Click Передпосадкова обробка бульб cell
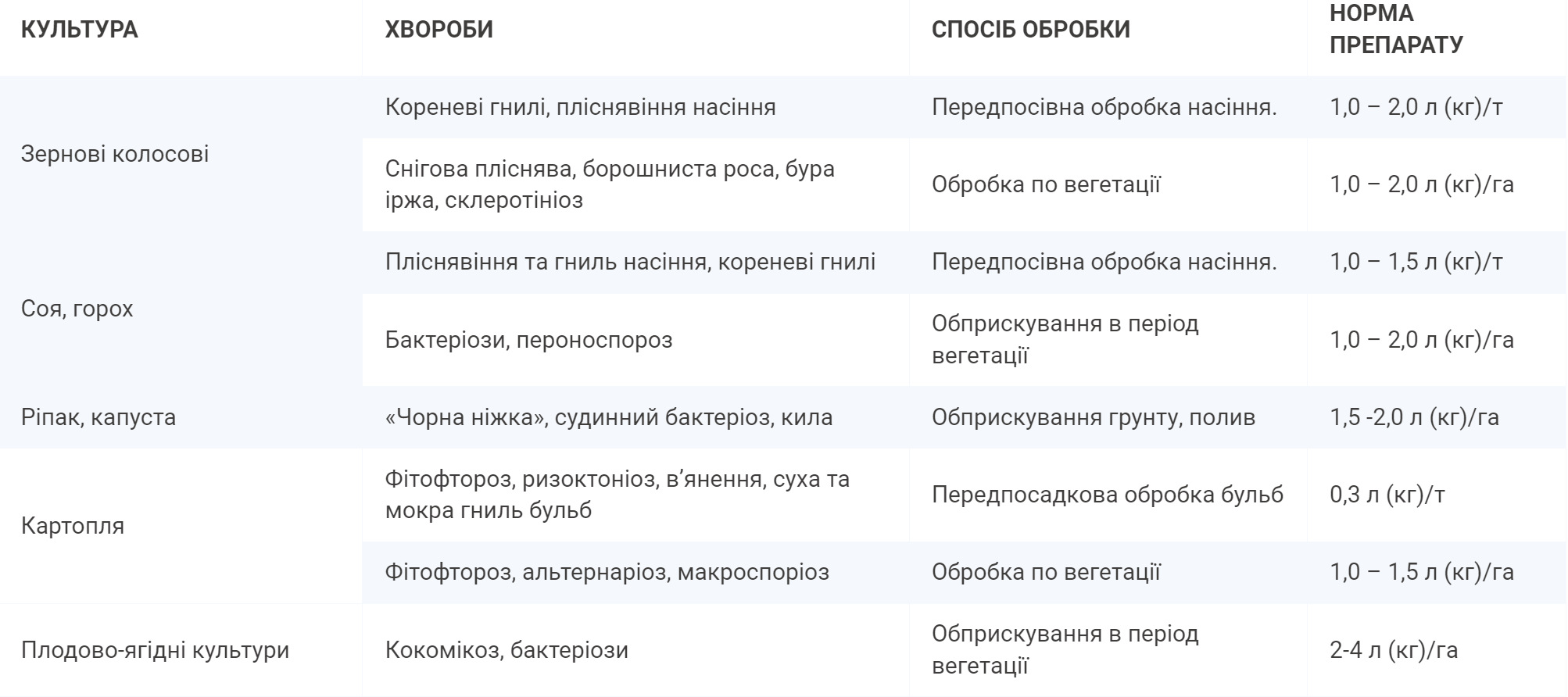 pos(1107,495)
